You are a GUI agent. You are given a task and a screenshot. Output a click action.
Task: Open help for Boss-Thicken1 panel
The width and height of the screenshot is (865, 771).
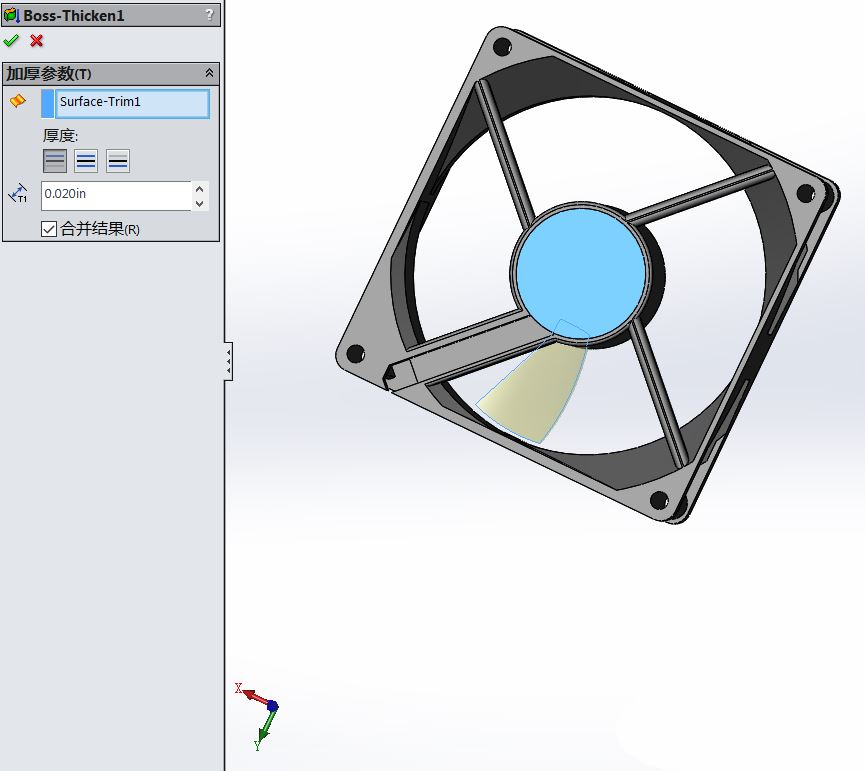coord(209,15)
